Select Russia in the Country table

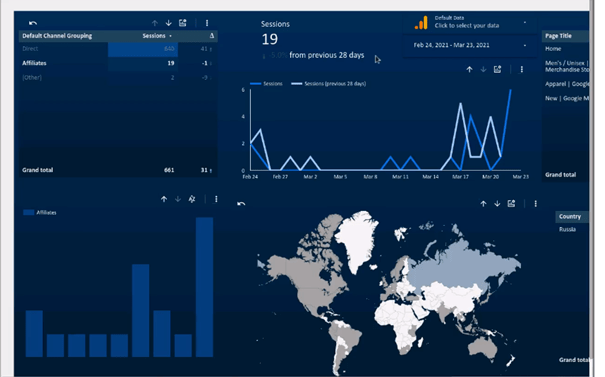pyautogui.click(x=567, y=229)
